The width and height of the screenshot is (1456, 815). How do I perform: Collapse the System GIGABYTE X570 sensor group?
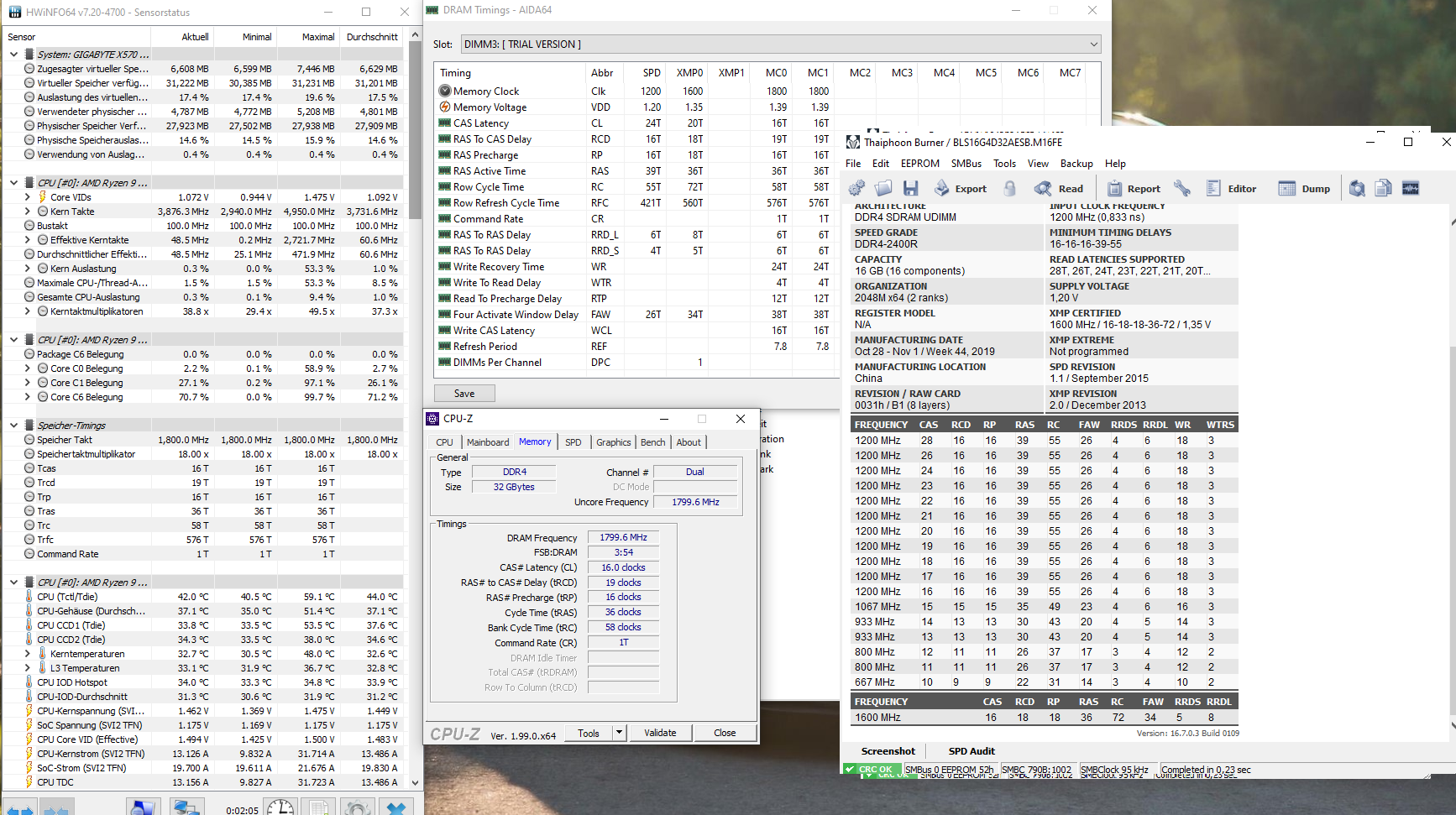pyautogui.click(x=13, y=55)
